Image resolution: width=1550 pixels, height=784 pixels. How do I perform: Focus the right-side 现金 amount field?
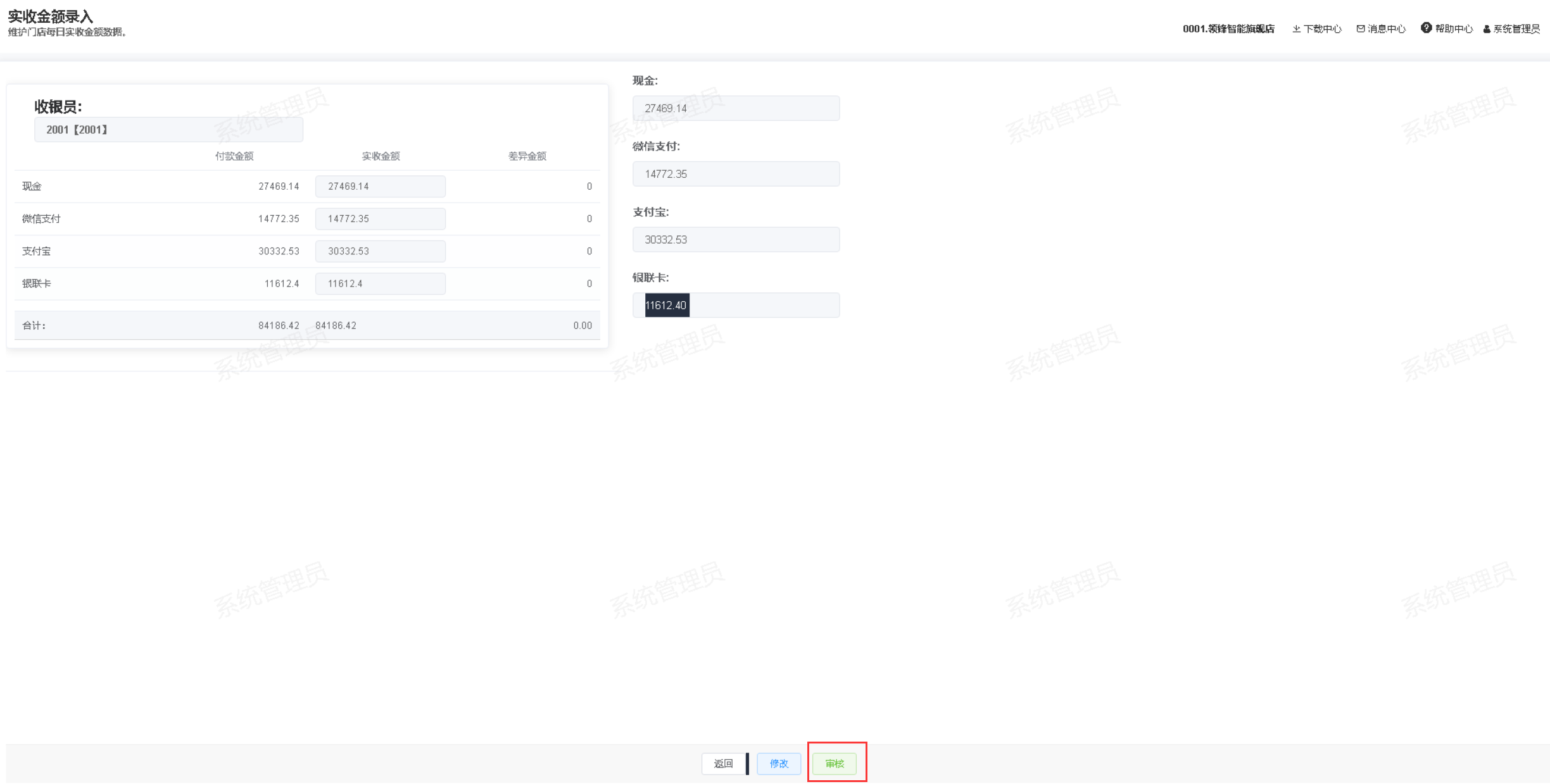point(736,108)
